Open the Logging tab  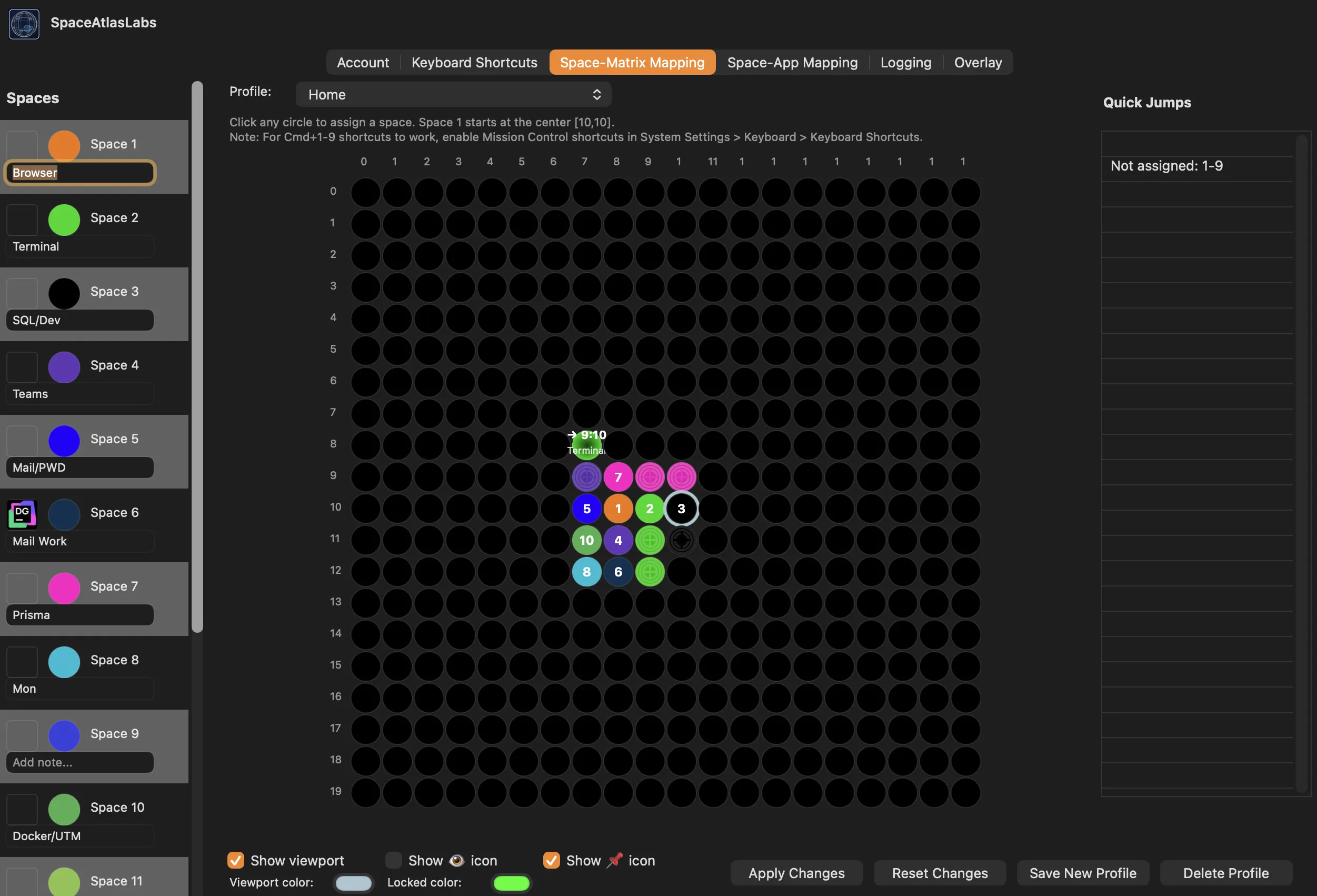tap(905, 62)
